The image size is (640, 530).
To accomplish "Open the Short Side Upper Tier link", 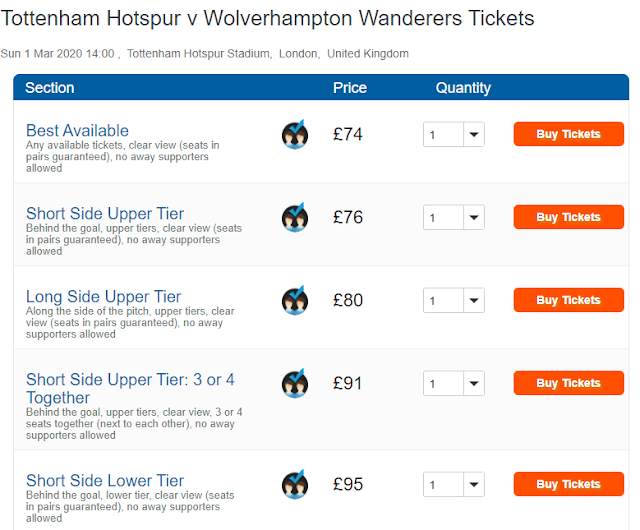I will (x=105, y=214).
